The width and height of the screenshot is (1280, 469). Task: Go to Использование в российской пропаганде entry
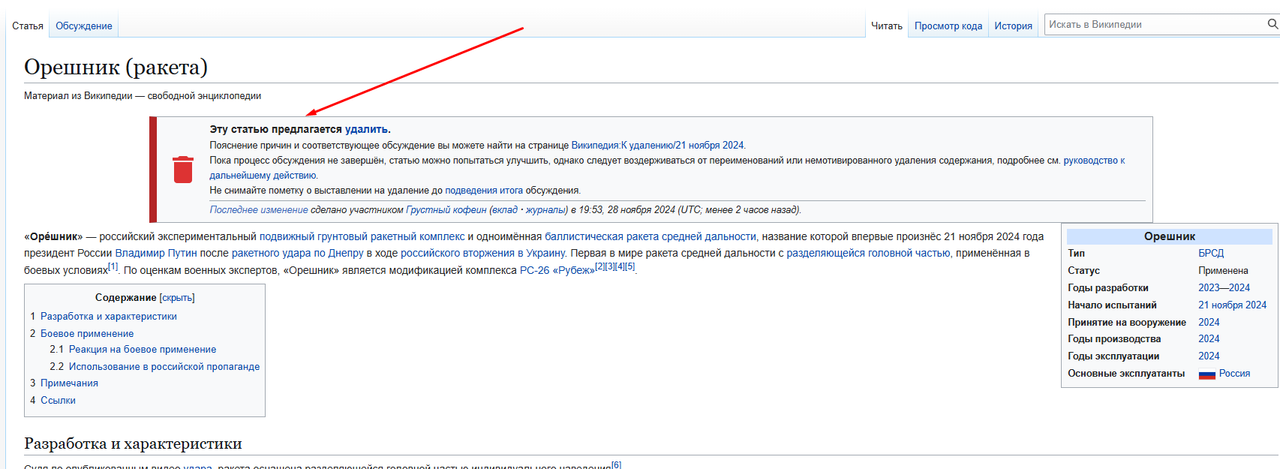pos(164,367)
